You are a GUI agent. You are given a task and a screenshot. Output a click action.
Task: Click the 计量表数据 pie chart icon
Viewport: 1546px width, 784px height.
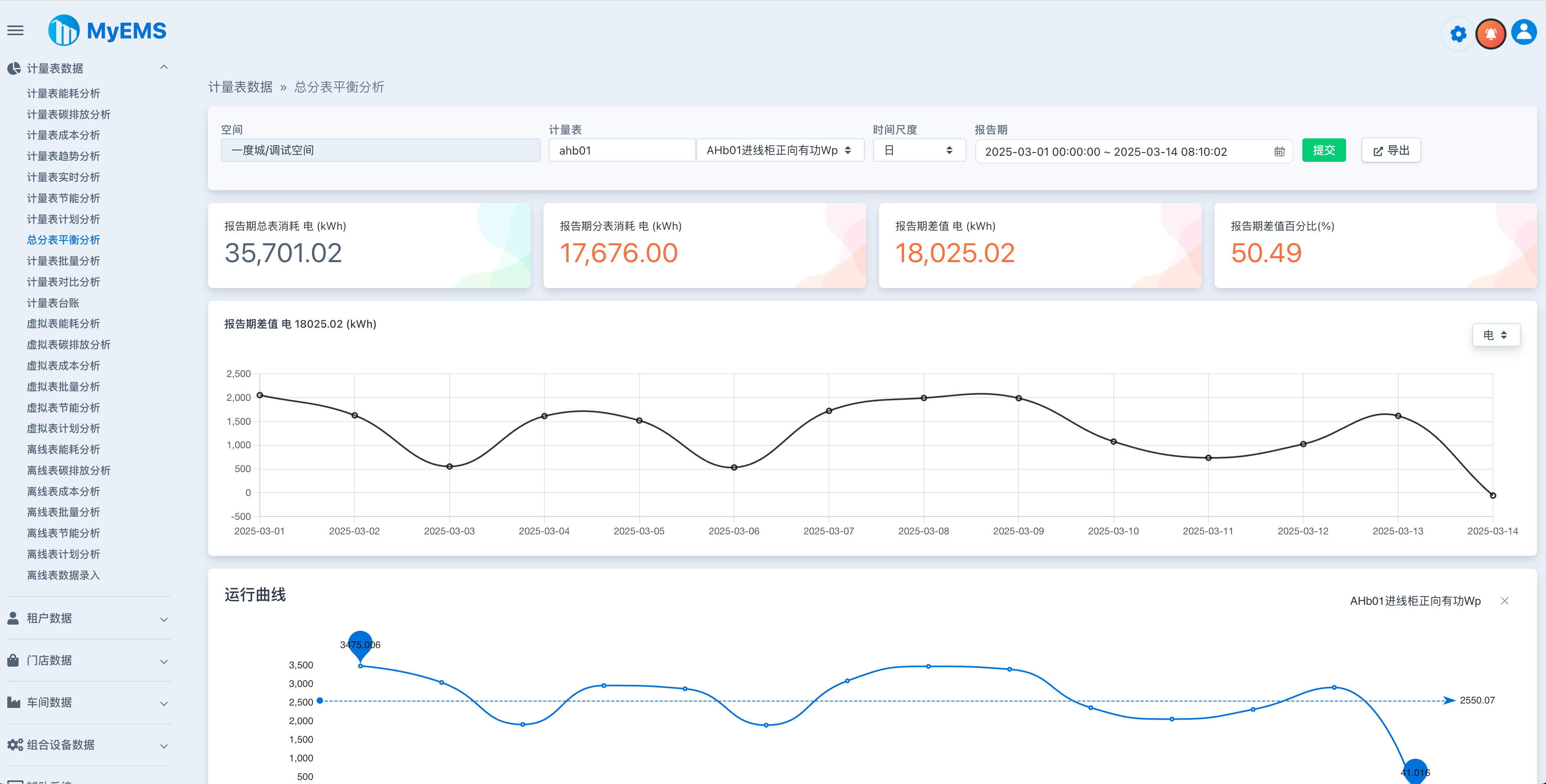[x=14, y=68]
